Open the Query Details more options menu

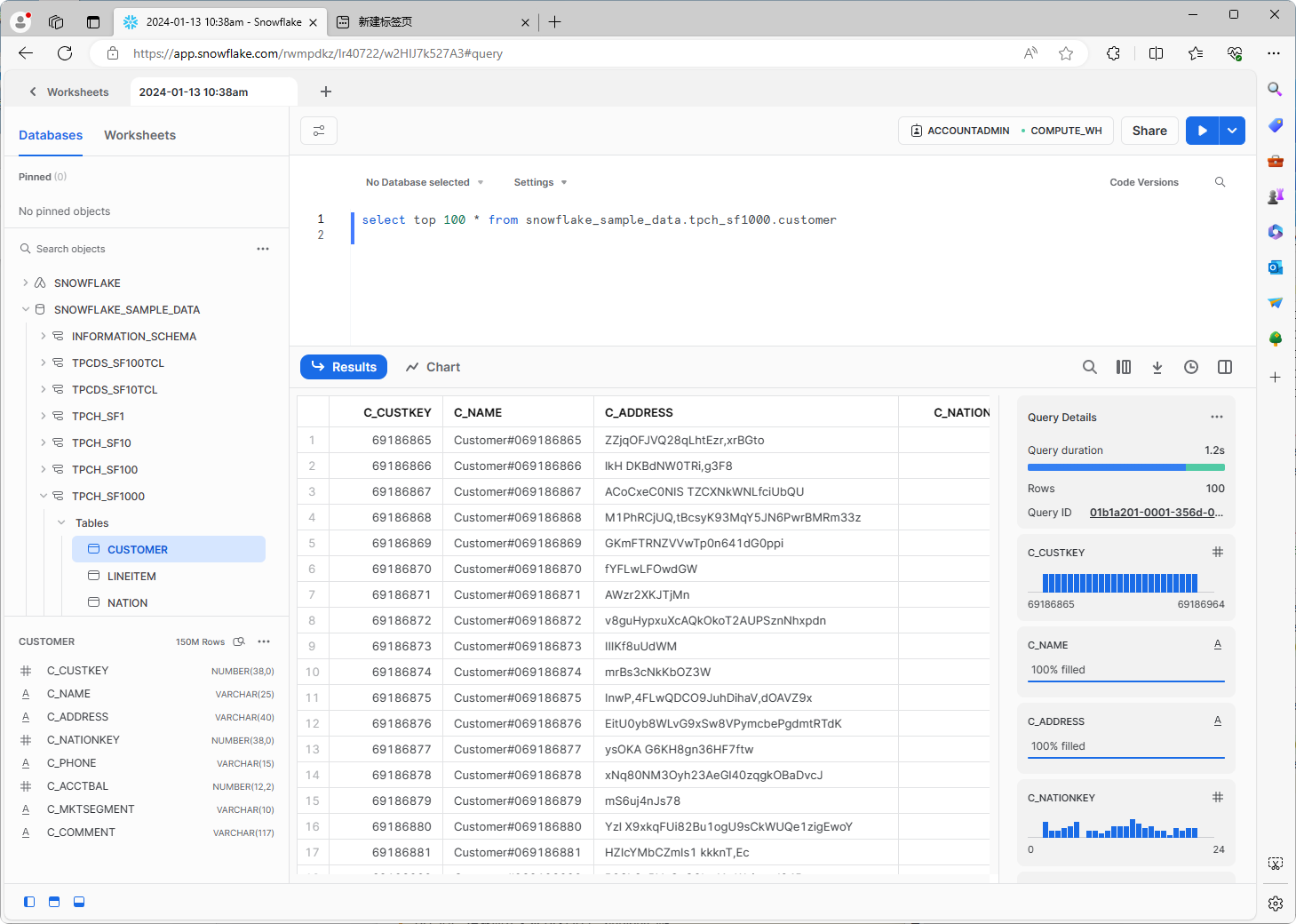pyautogui.click(x=1216, y=418)
